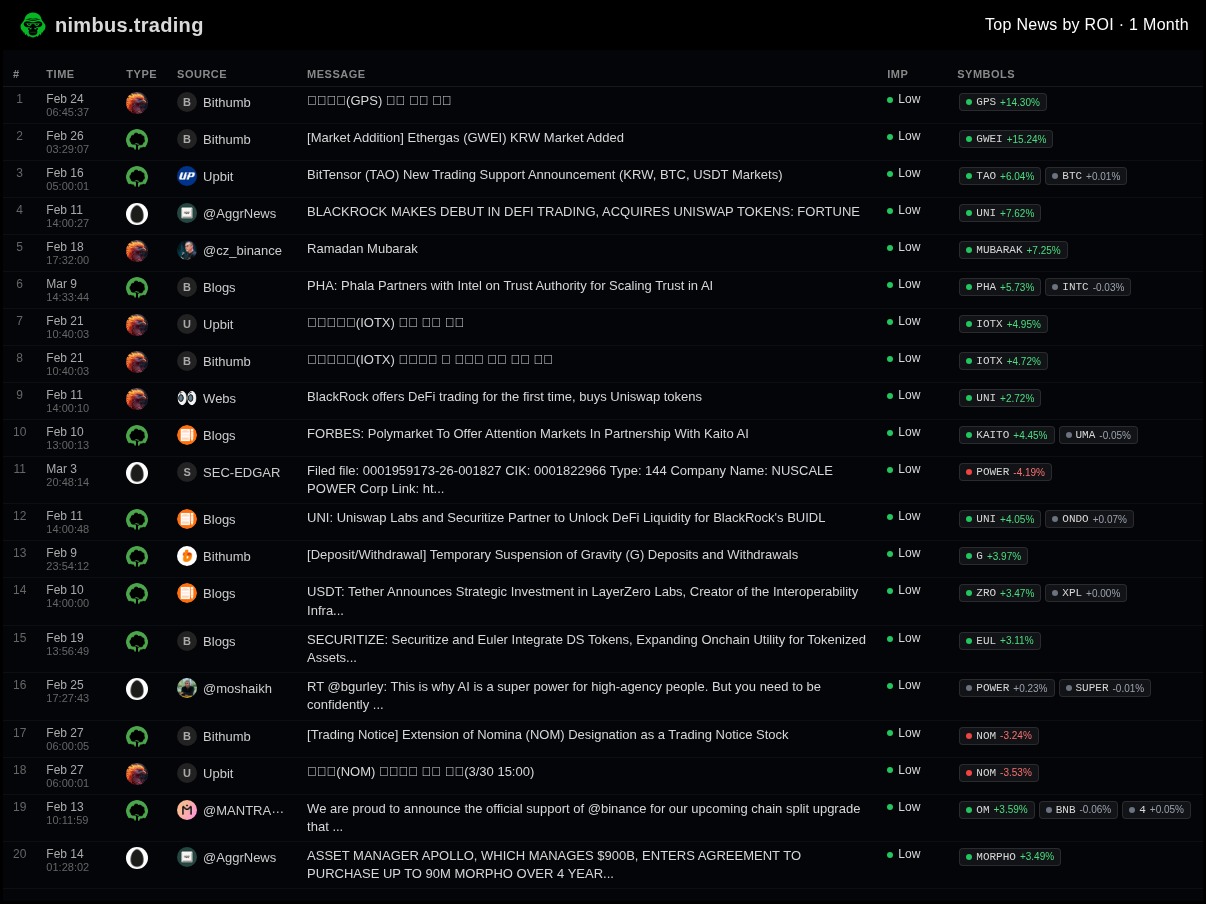Click the SEC-EDGAR S source badge
Viewport: 1206px width, 904px height.
(187, 472)
